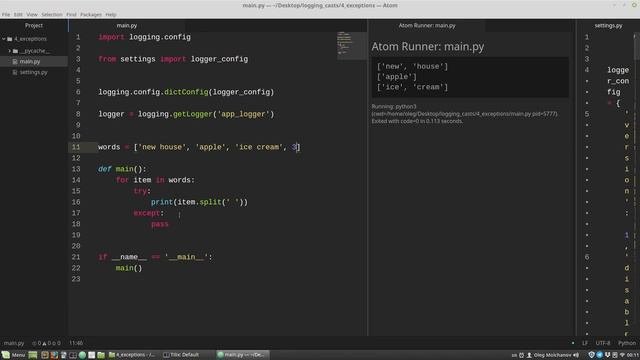Place cursor on line 11 words list
Viewport: 640px width, 360px height.
[x=199, y=147]
